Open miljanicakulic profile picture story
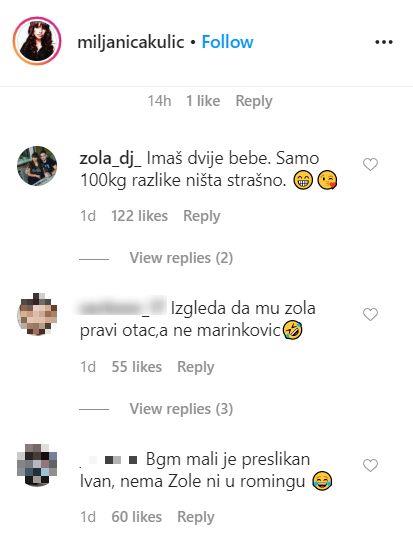Screen dimensions: 413x559 tap(37, 41)
